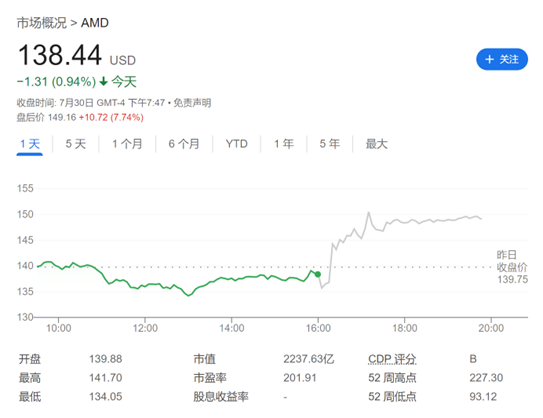Switch to the 5 天 tab
The height and width of the screenshot is (418, 543).
pyautogui.click(x=75, y=144)
